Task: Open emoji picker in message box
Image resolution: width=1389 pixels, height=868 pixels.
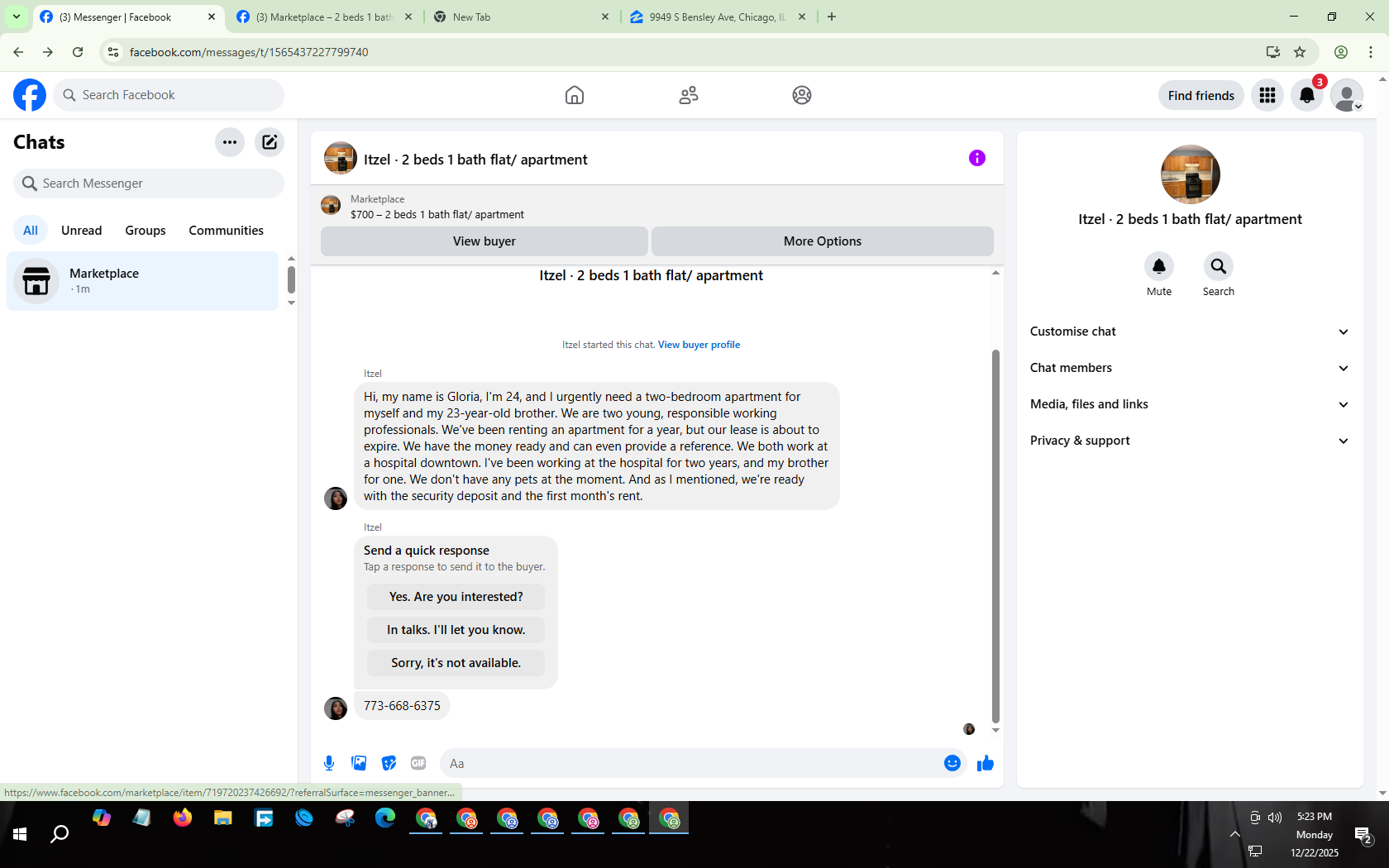Action: 952,763
